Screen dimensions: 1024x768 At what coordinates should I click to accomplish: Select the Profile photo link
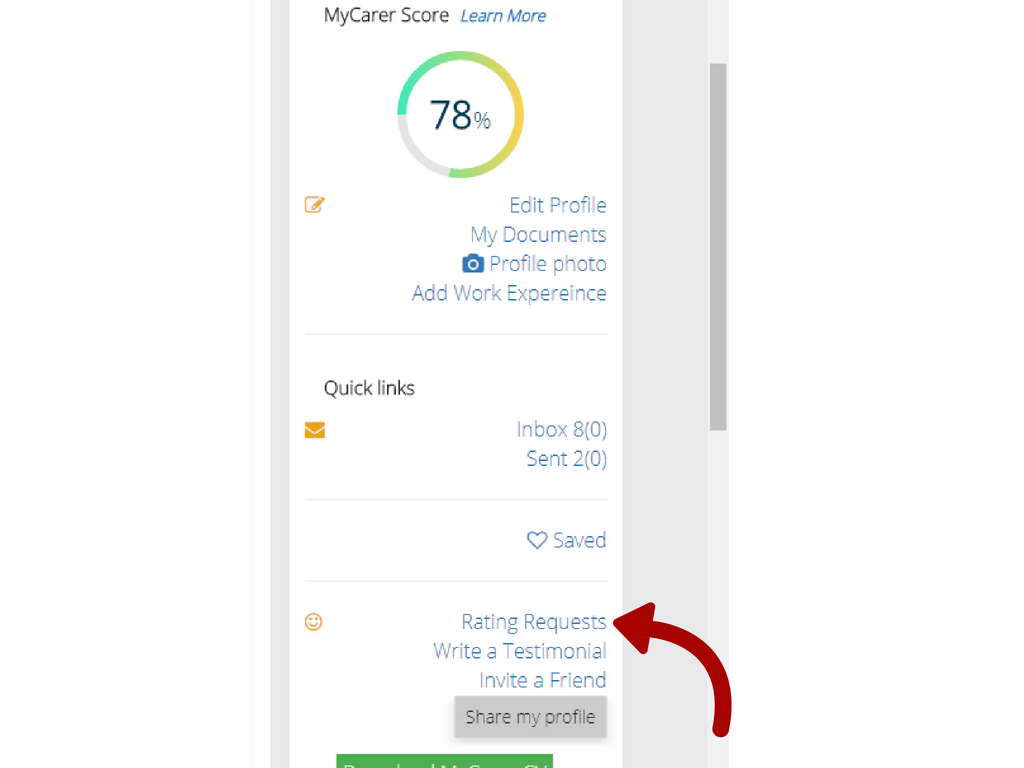[x=548, y=264]
